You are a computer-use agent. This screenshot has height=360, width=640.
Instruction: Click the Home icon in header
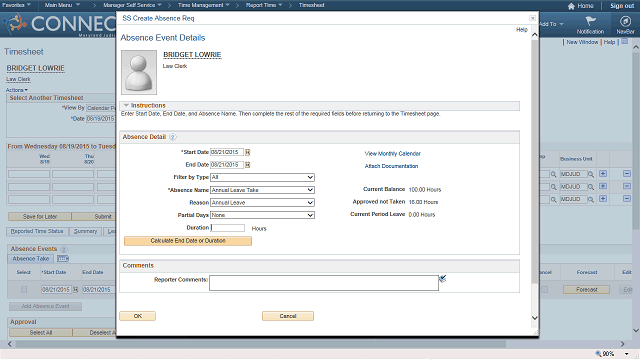click(x=571, y=6)
